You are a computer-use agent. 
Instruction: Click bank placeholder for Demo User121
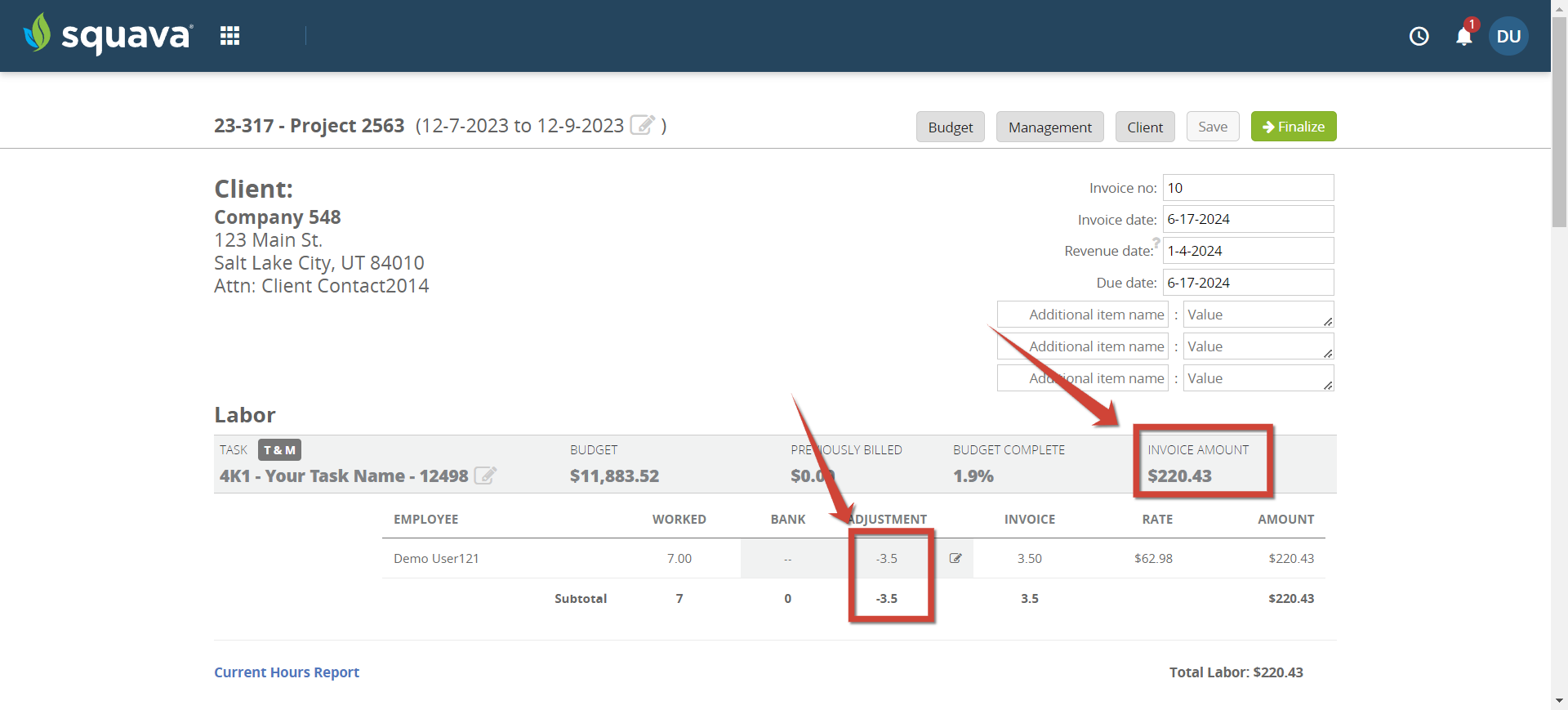[788, 559]
